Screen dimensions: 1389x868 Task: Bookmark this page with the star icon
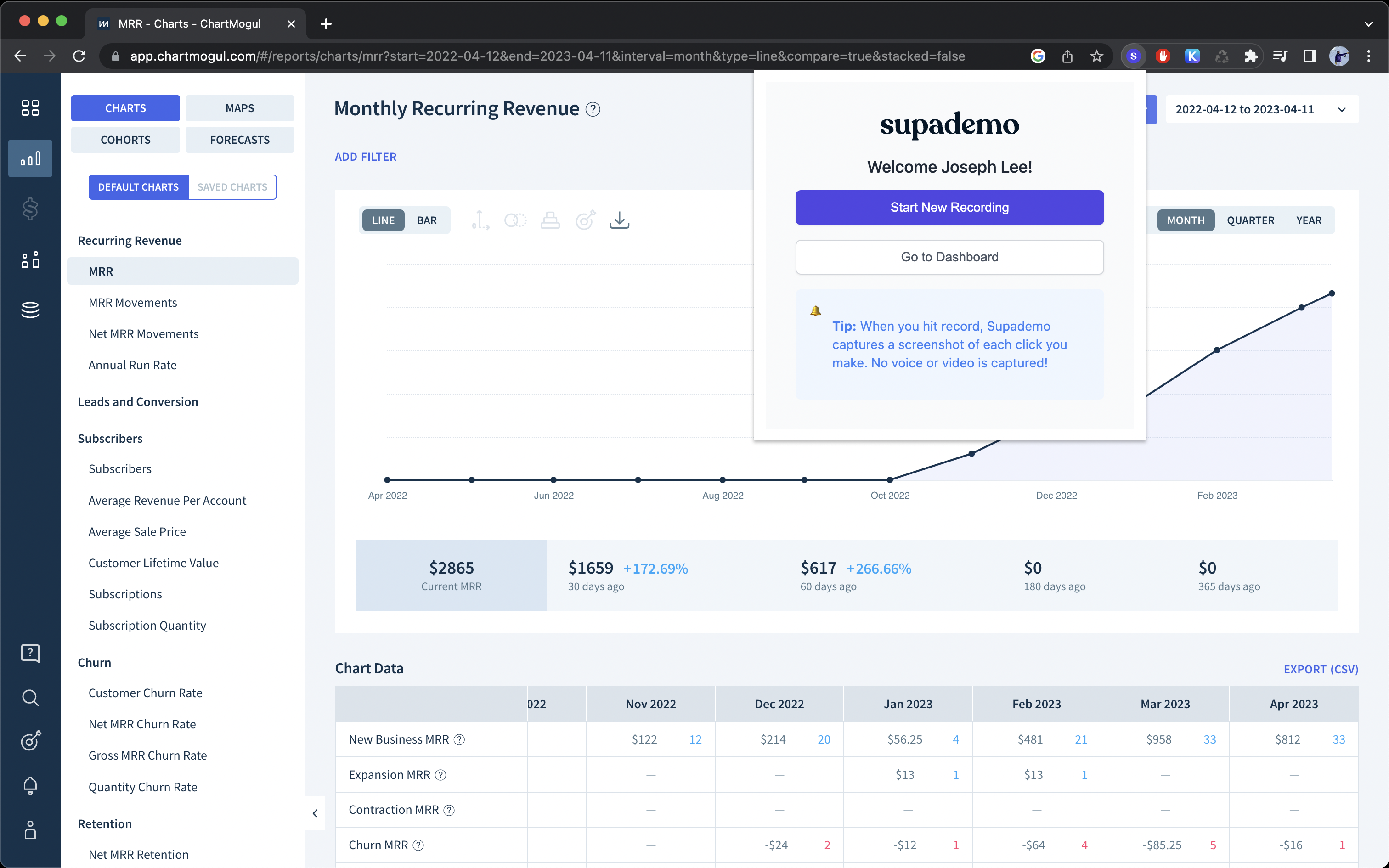pyautogui.click(x=1096, y=56)
